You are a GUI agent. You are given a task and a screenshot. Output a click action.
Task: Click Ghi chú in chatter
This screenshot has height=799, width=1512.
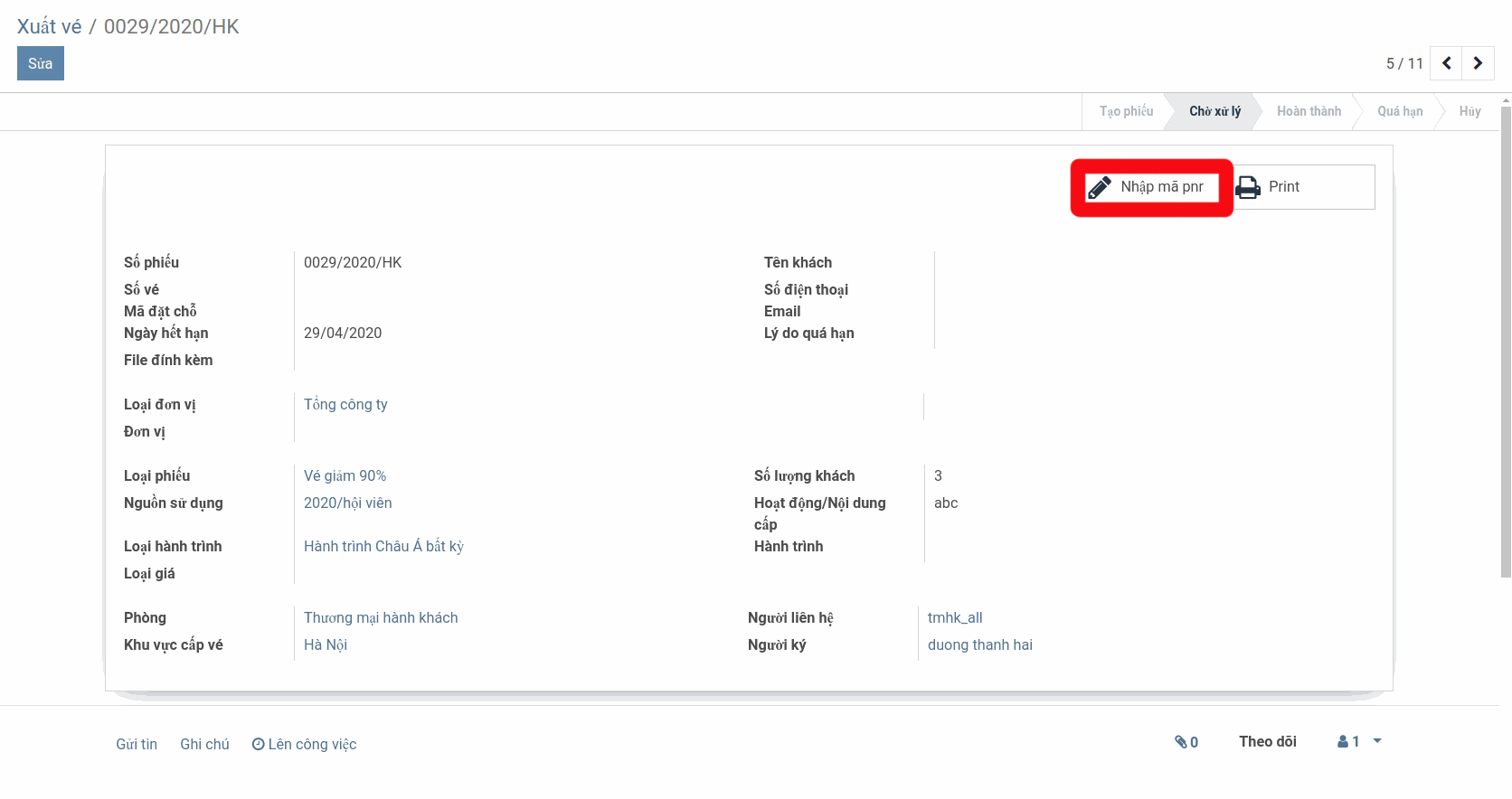[204, 744]
